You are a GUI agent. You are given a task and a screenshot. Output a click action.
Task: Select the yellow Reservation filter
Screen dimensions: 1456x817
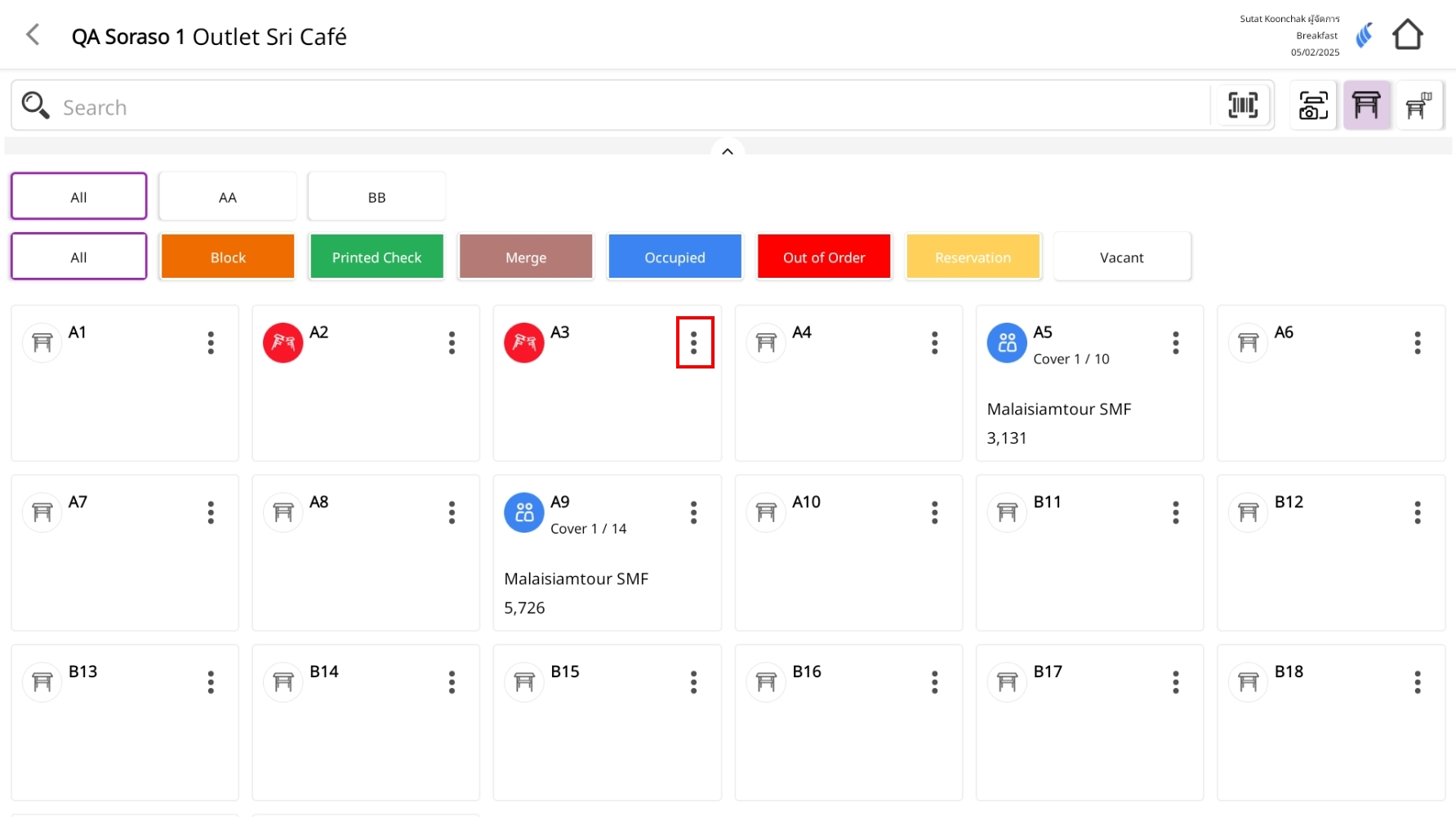[973, 257]
